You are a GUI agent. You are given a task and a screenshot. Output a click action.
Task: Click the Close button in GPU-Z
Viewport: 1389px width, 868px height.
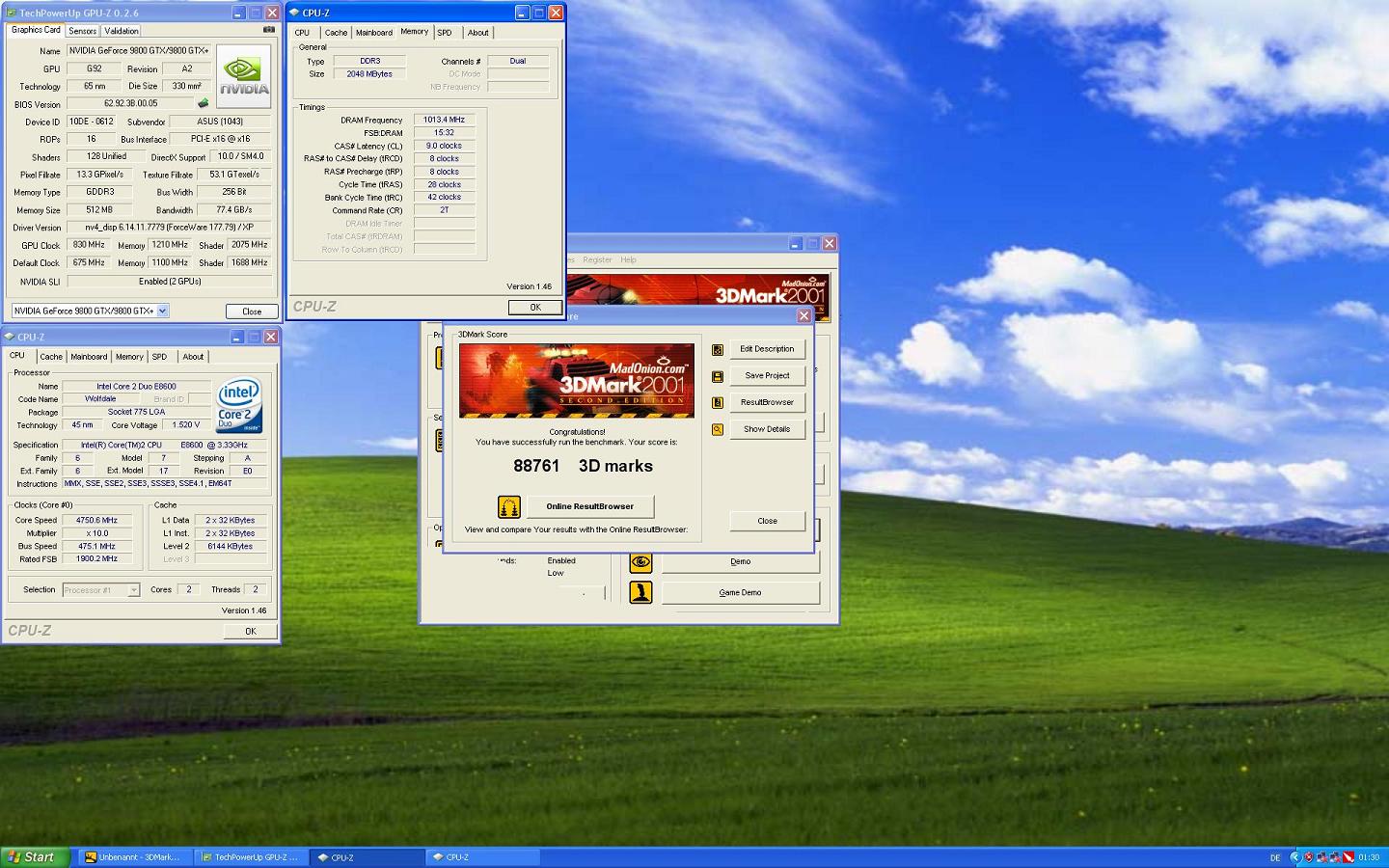point(252,311)
